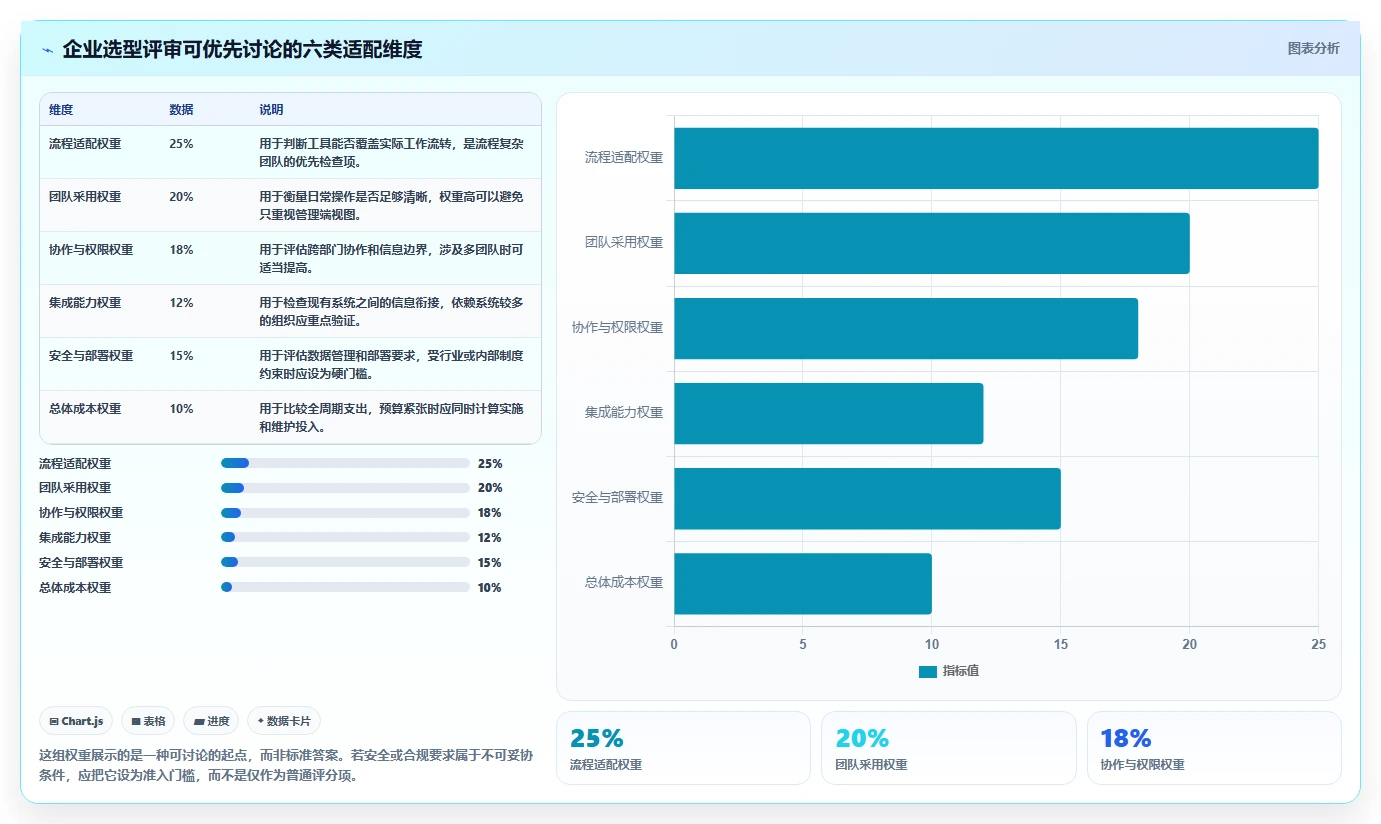Click the 协作与权限权重 chart bar reaching 18
The width and height of the screenshot is (1381, 824).
point(906,328)
